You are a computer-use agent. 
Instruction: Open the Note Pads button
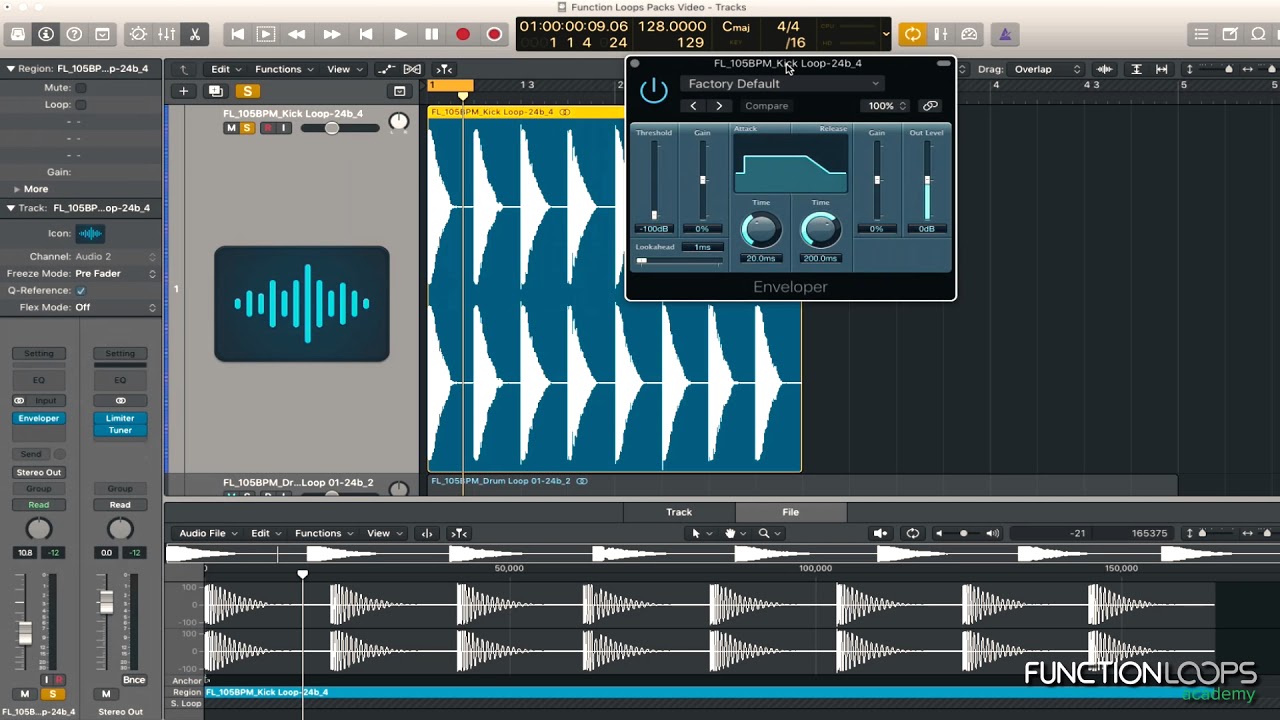[1230, 34]
